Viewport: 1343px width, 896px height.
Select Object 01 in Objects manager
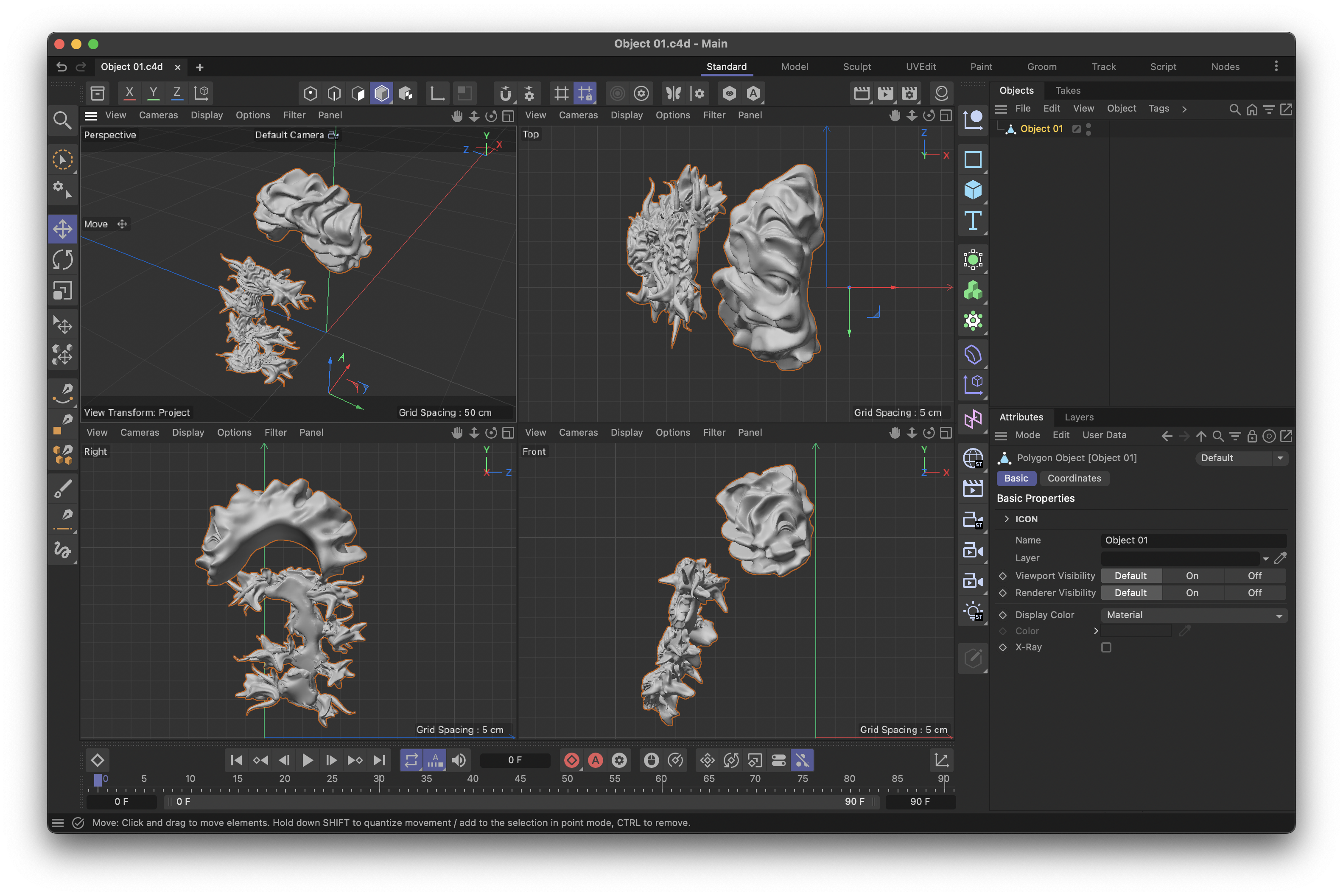1041,129
